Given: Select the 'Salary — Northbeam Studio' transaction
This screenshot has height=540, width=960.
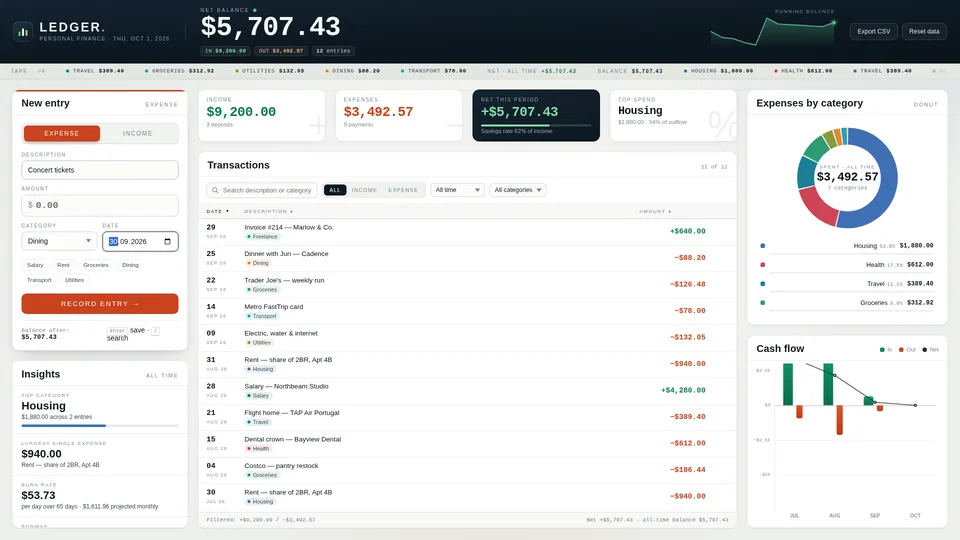Looking at the screenshot, I should 467,391.
